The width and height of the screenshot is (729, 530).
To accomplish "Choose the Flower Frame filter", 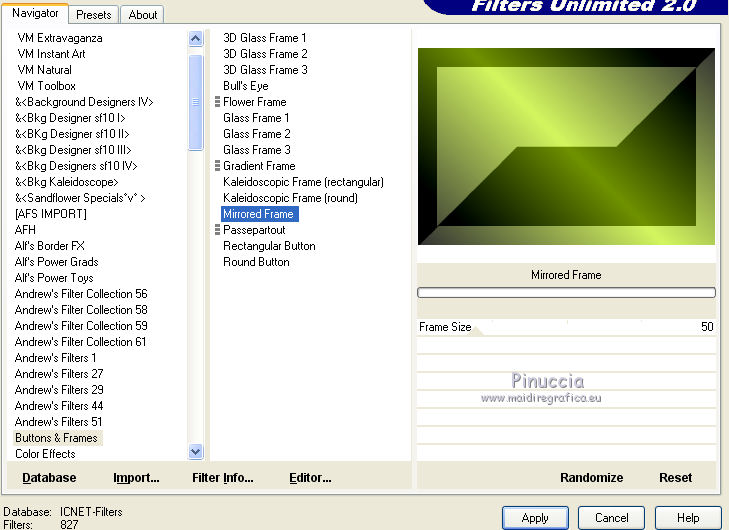I will (x=254, y=102).
